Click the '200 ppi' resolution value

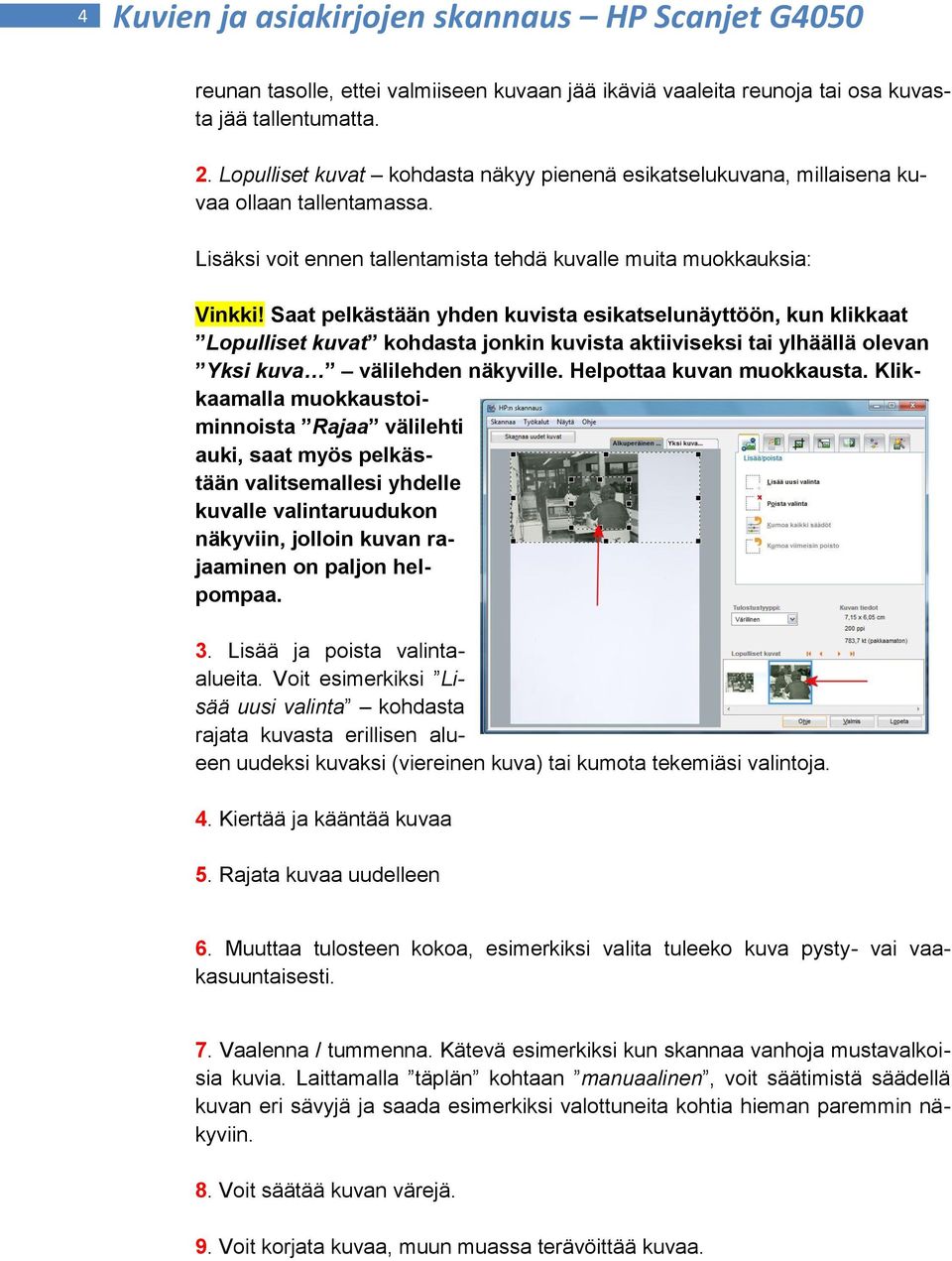(x=855, y=629)
